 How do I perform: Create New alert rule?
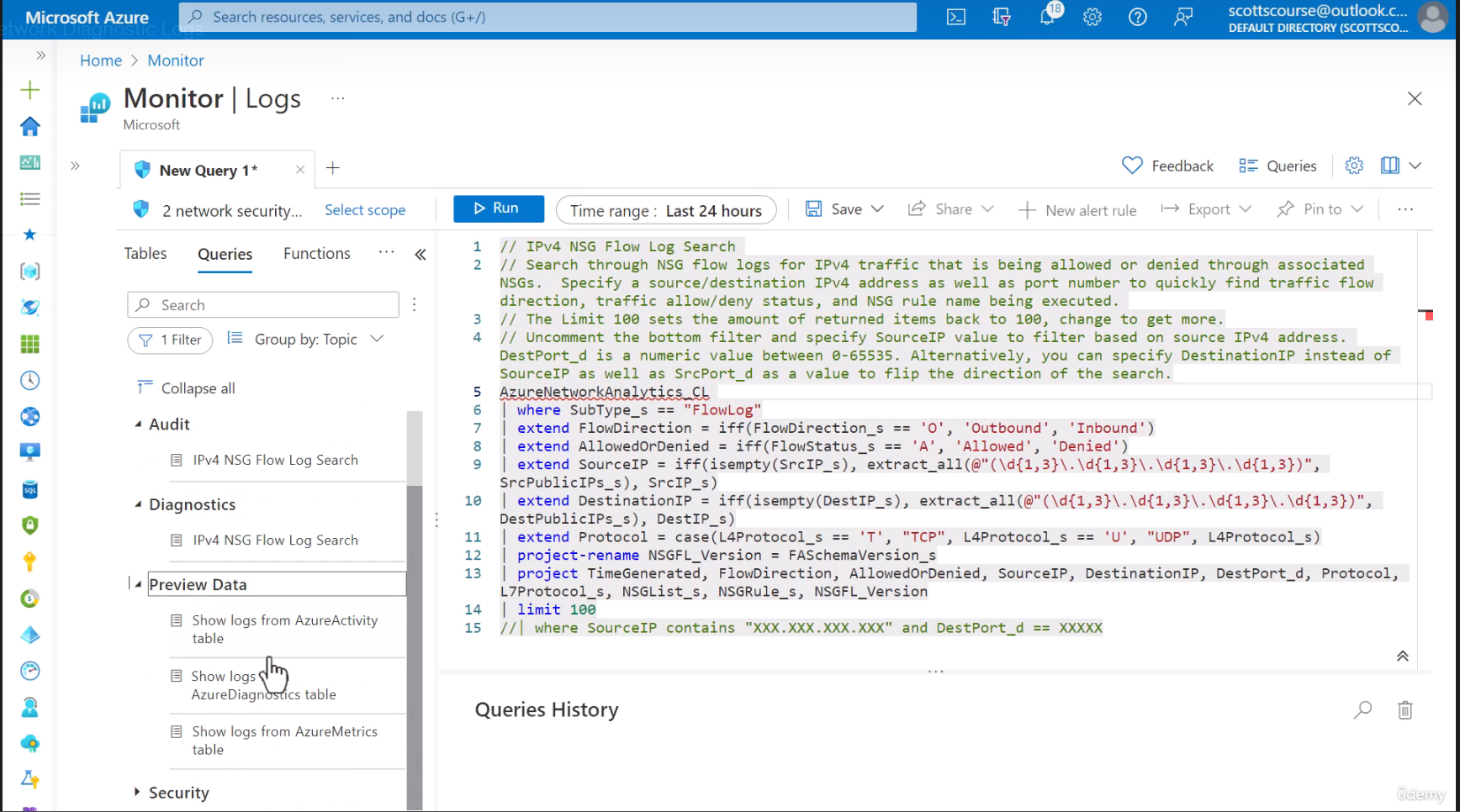click(1077, 210)
